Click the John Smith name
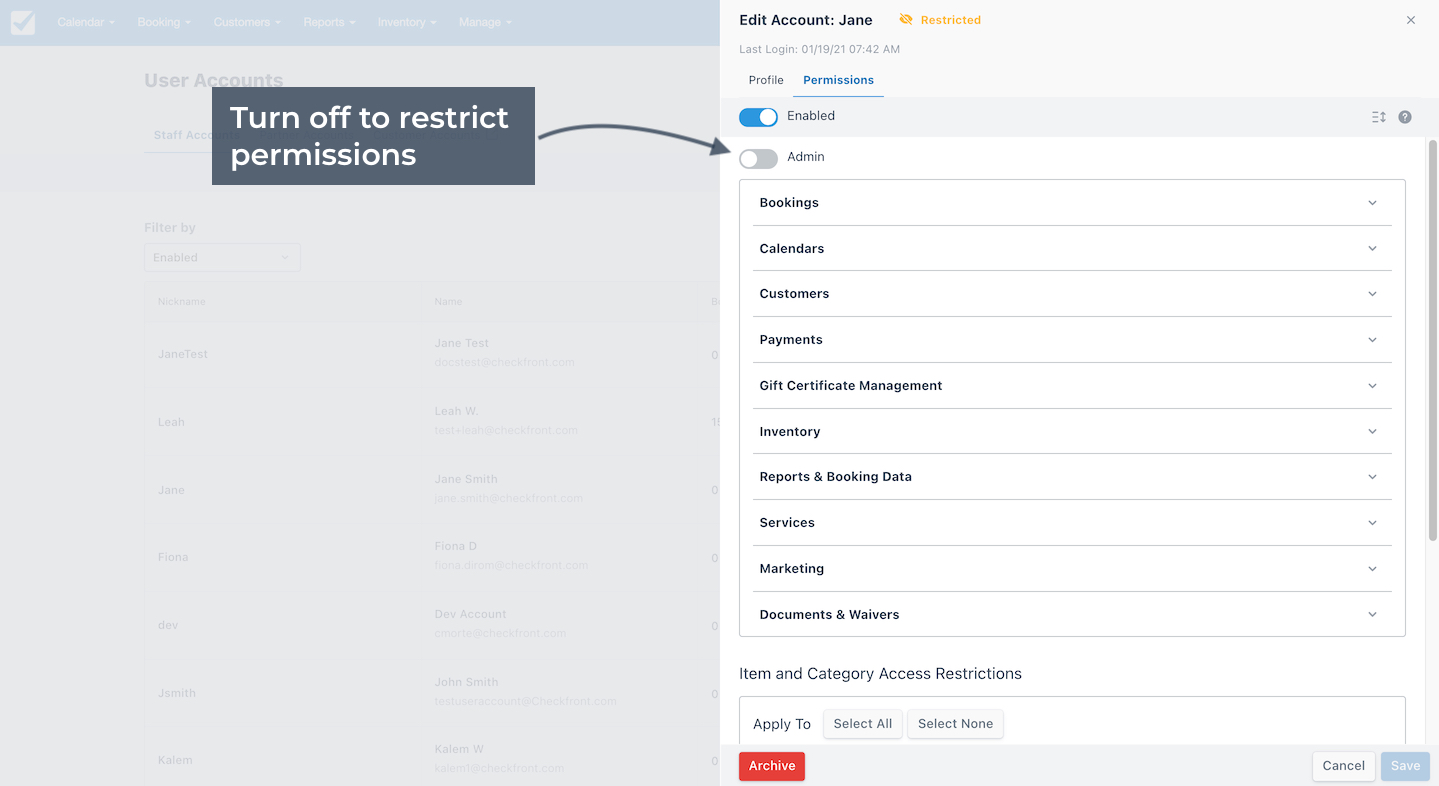The image size is (1439, 786). pos(466,682)
